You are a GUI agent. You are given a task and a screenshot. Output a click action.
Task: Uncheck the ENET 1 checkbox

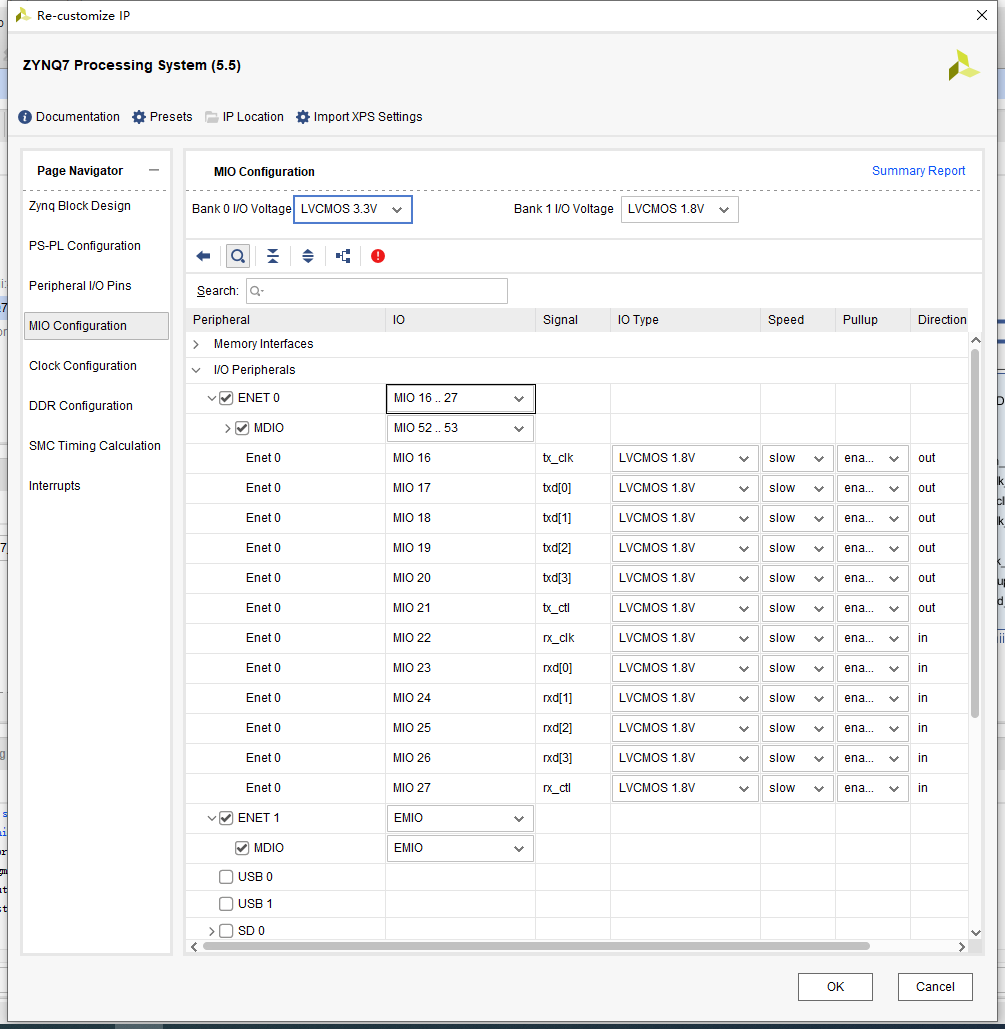(226, 818)
